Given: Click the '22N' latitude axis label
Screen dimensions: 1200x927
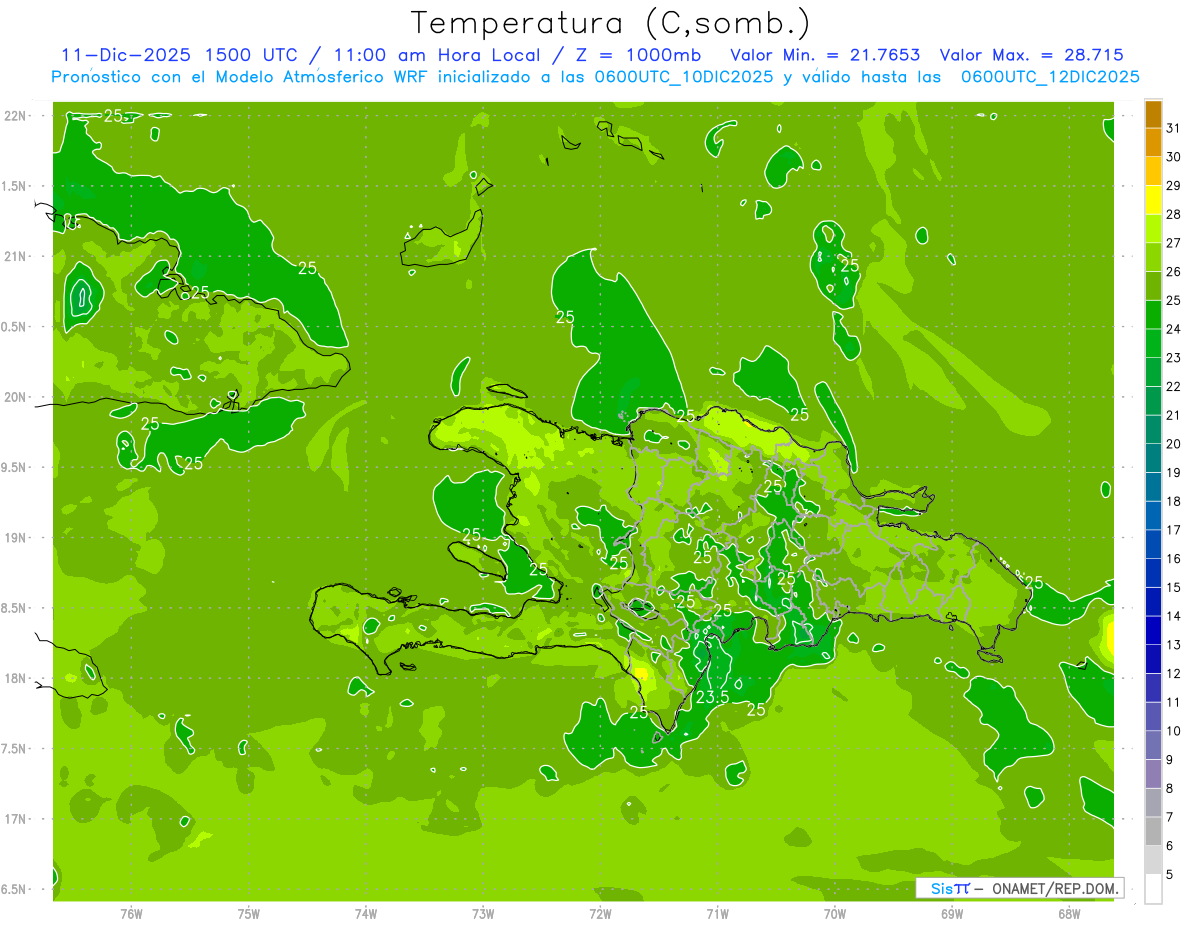Looking at the screenshot, I should tap(16, 115).
